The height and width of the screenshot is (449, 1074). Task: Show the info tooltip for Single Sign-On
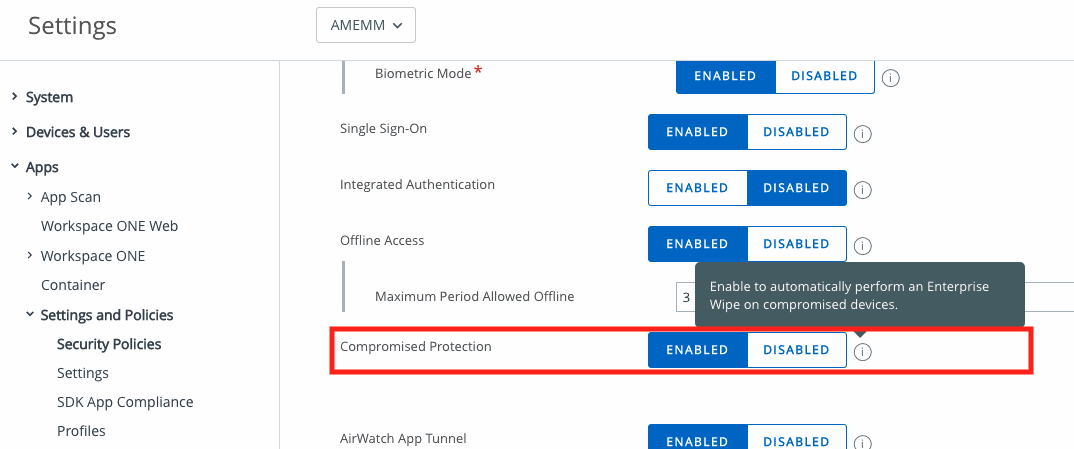pos(863,133)
